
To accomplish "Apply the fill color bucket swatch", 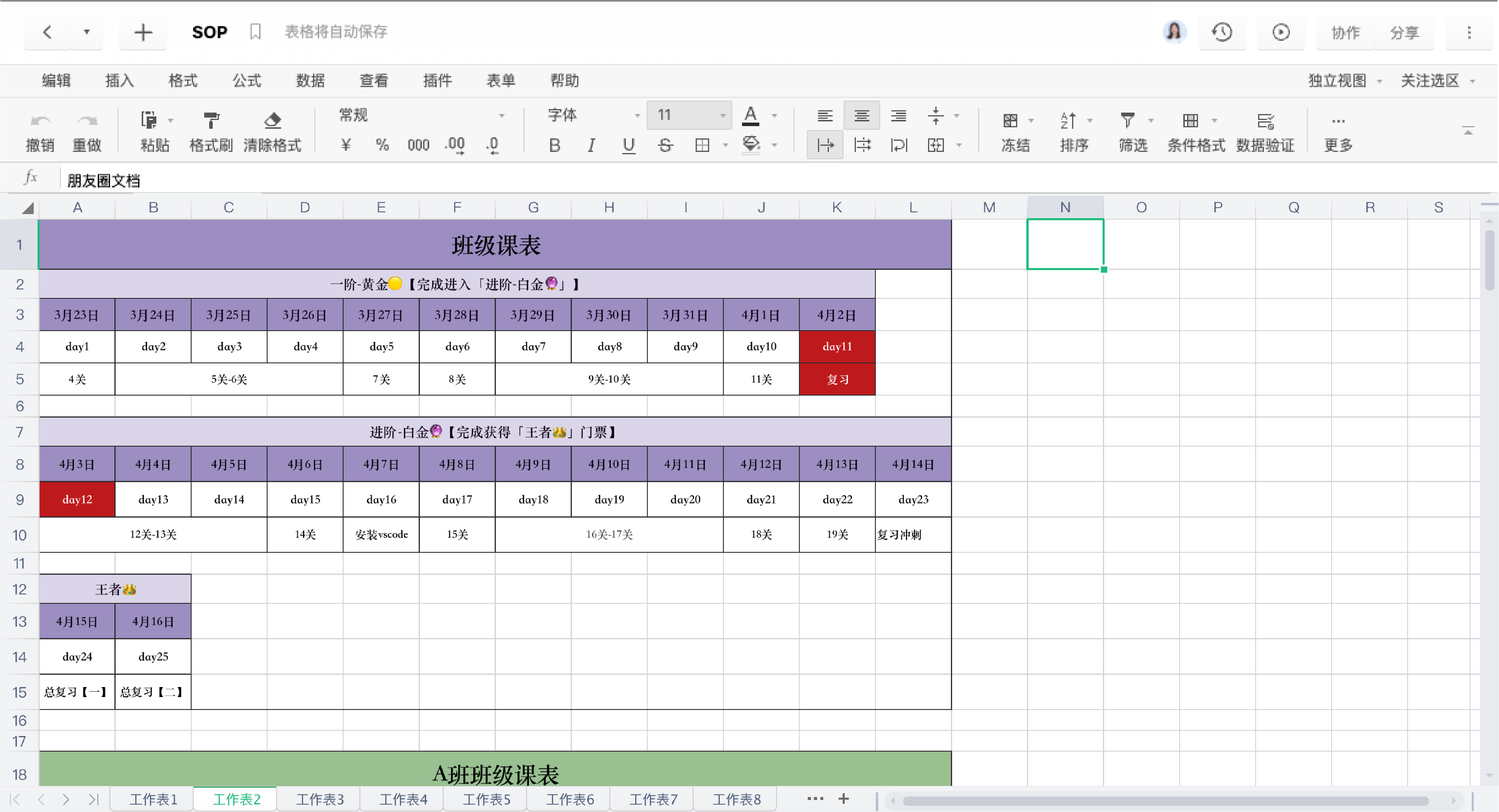I will click(x=751, y=145).
